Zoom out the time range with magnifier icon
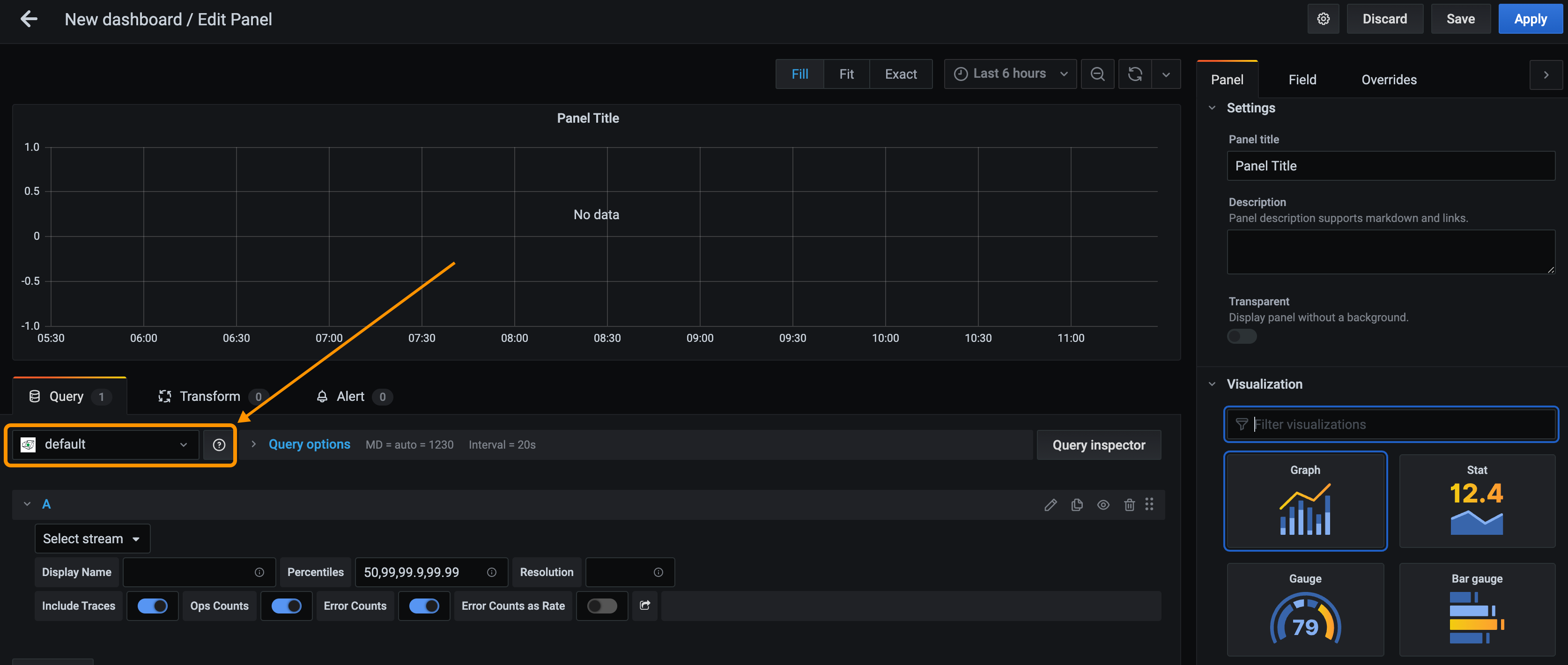Viewport: 1568px width, 665px height. (1097, 74)
